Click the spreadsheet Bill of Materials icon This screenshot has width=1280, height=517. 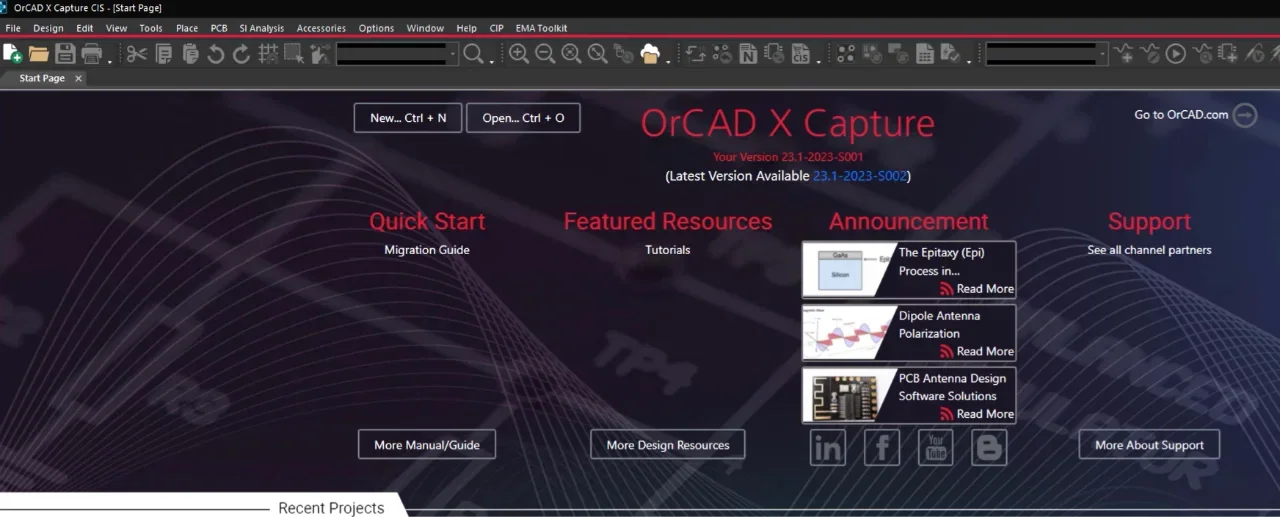coord(925,54)
